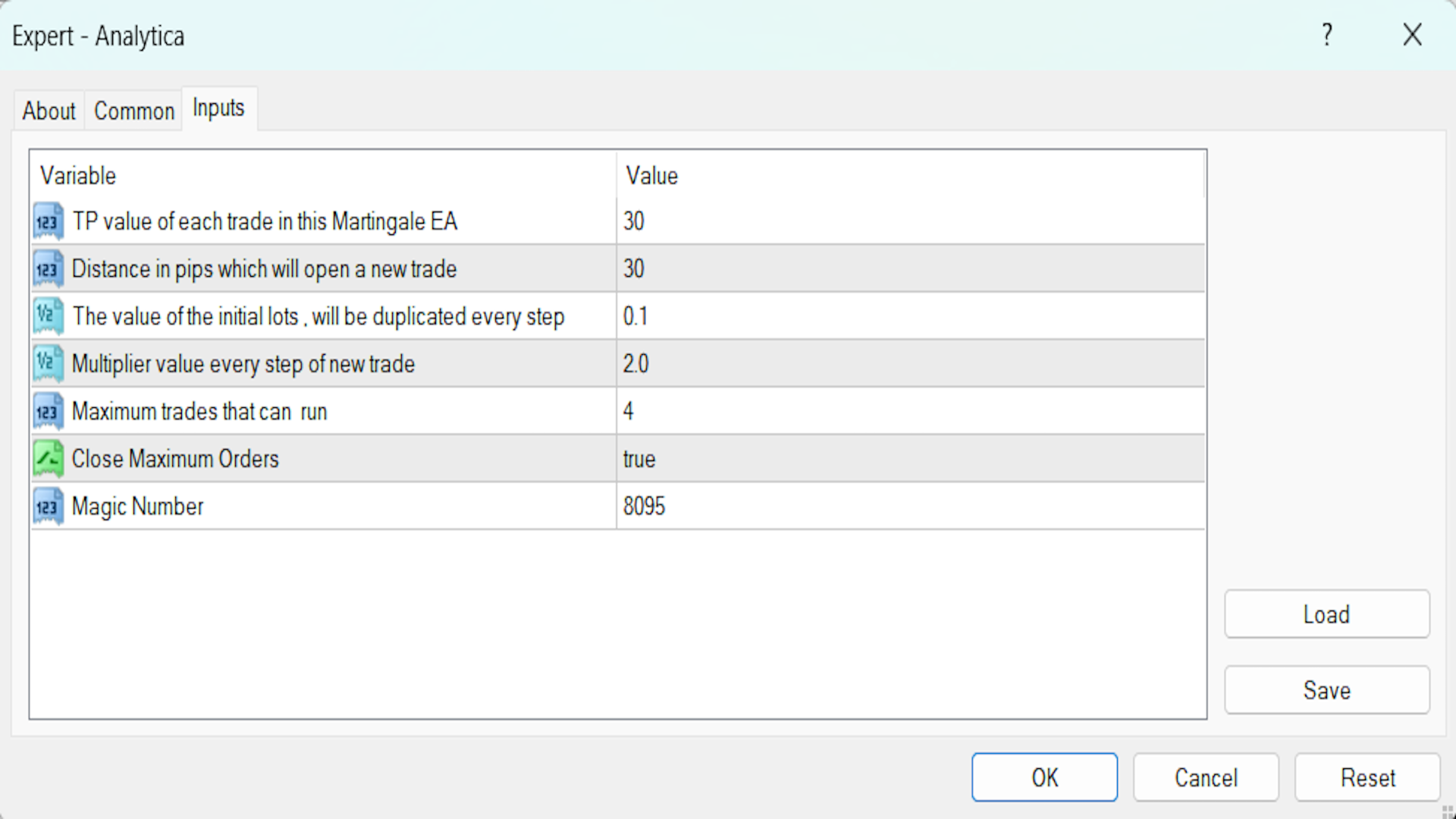The width and height of the screenshot is (1456, 819).
Task: Switch to the About tab
Action: tap(49, 111)
